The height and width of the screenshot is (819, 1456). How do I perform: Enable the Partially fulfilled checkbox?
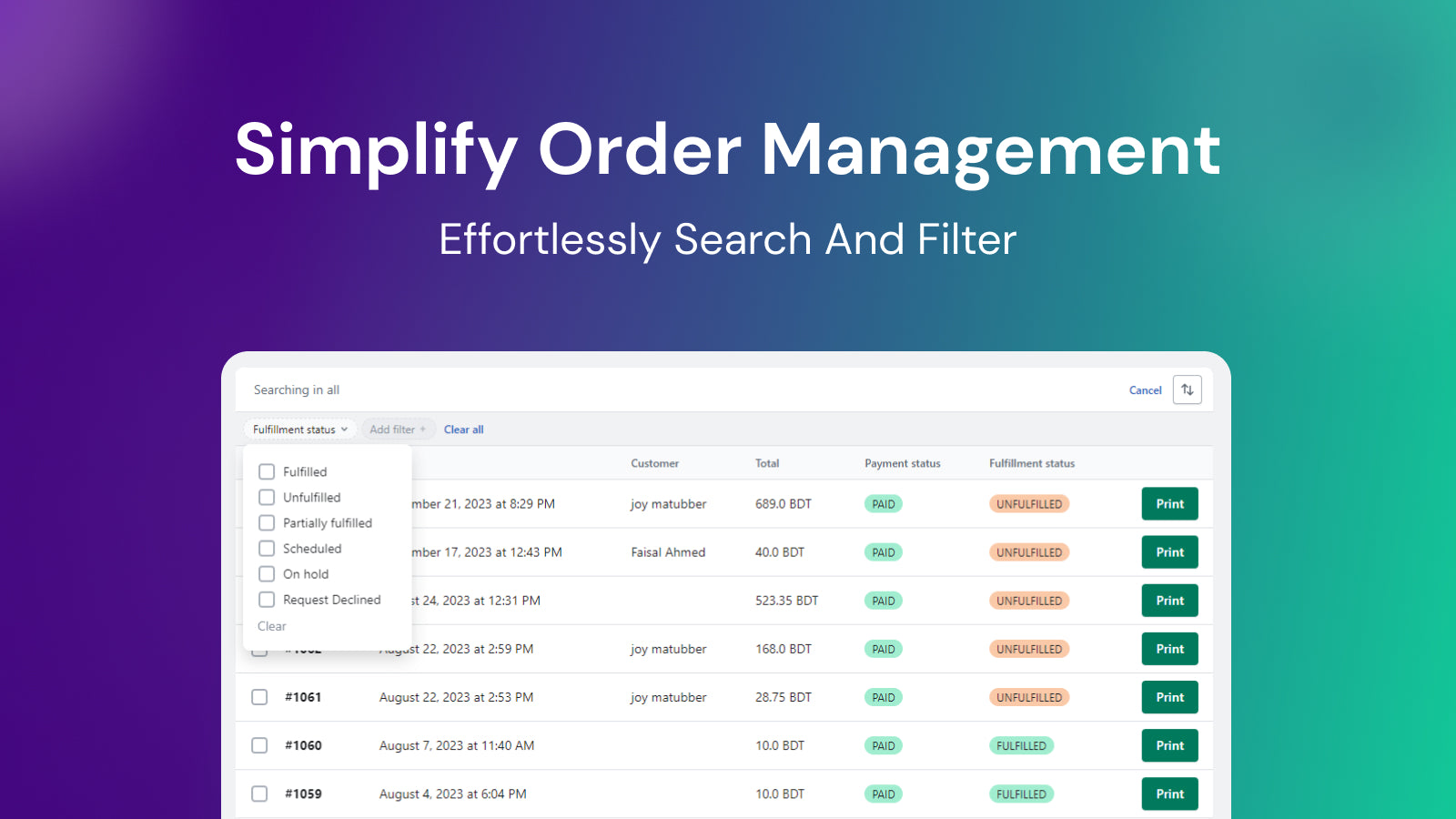click(267, 522)
